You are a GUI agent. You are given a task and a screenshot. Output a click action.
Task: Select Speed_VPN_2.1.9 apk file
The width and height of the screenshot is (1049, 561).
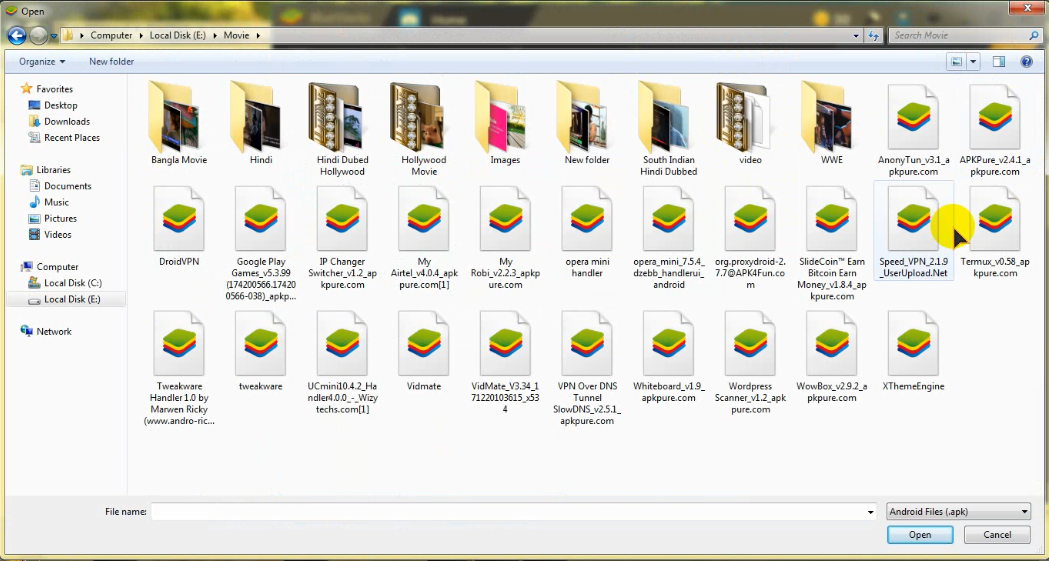point(913,231)
